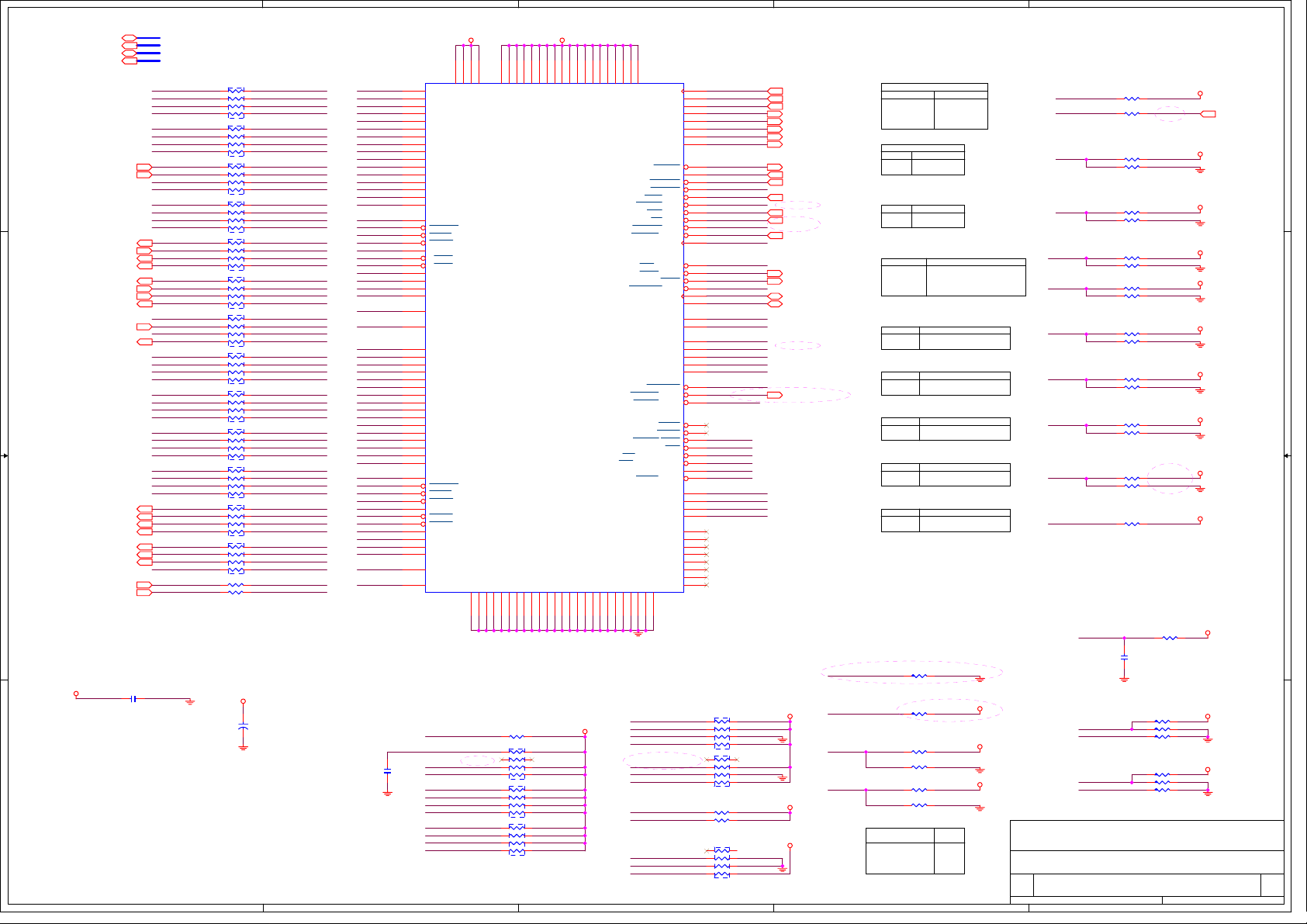Select the horizontal capacitor symbol at bottom-left

(x=134, y=699)
